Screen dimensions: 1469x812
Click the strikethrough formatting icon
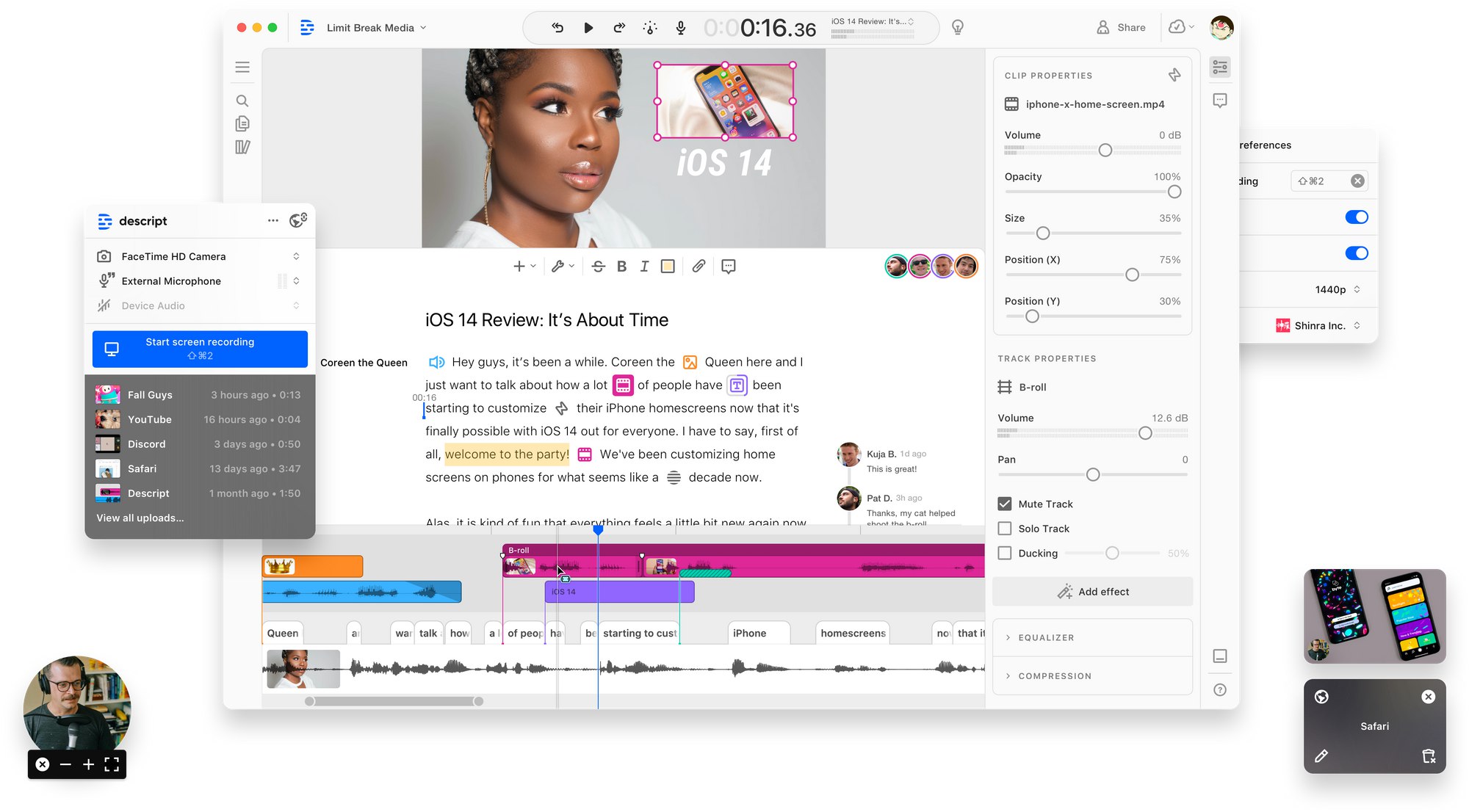[598, 267]
